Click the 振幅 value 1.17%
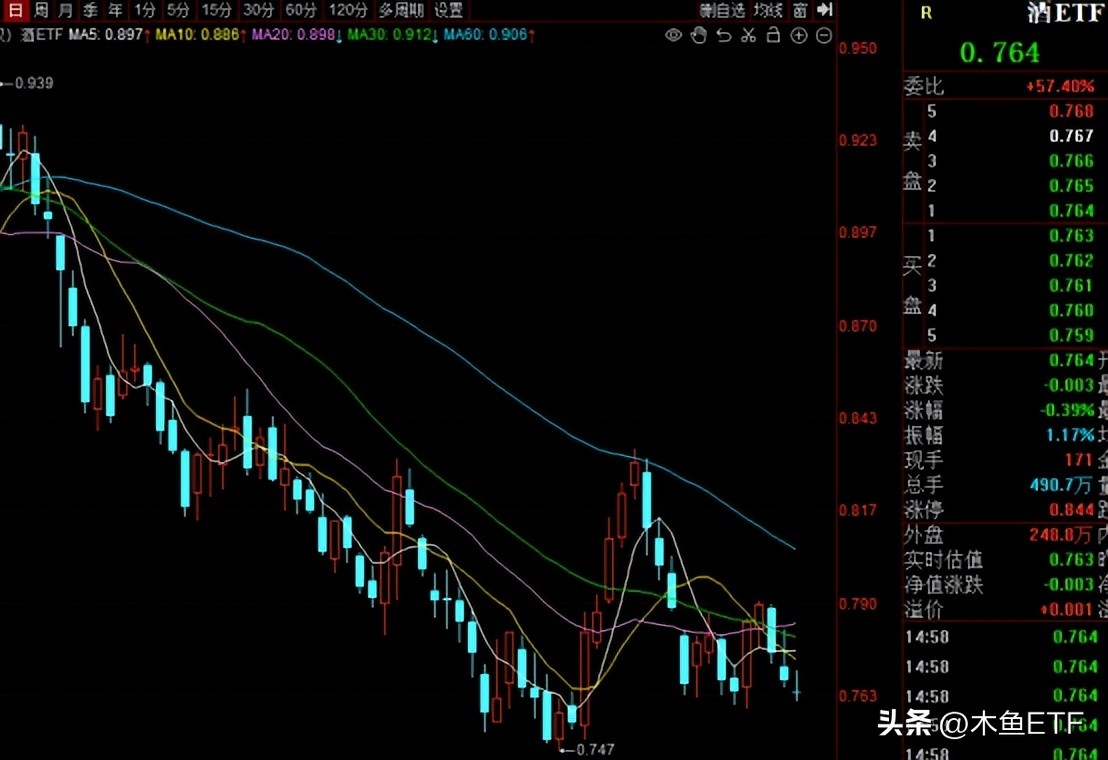This screenshot has width=1108, height=760. (x=1071, y=435)
